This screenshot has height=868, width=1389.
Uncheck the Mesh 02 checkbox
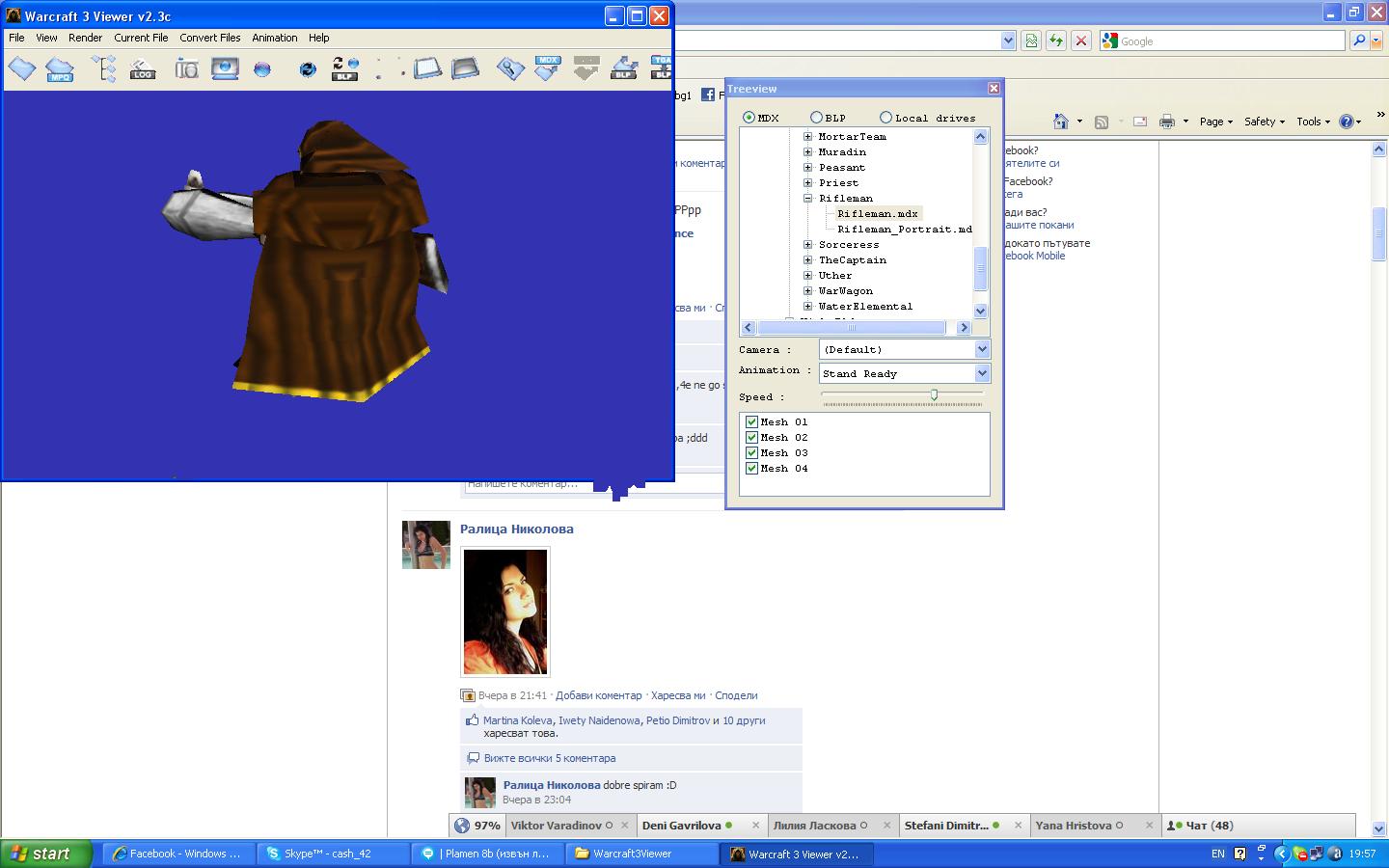click(752, 437)
